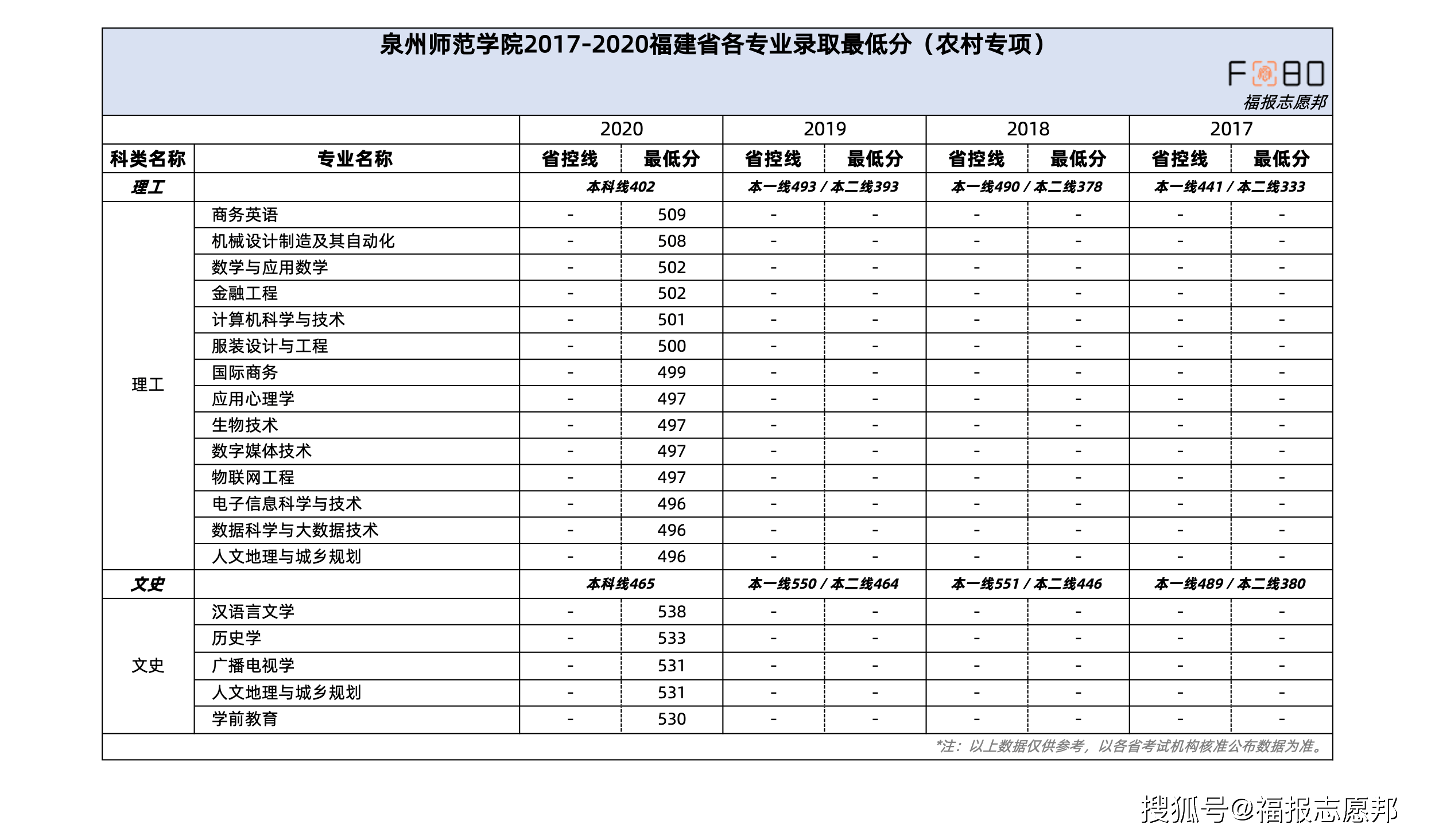The width and height of the screenshot is (1435, 840).
Task: Click 最低分 header under 2017
Action: (1281, 159)
